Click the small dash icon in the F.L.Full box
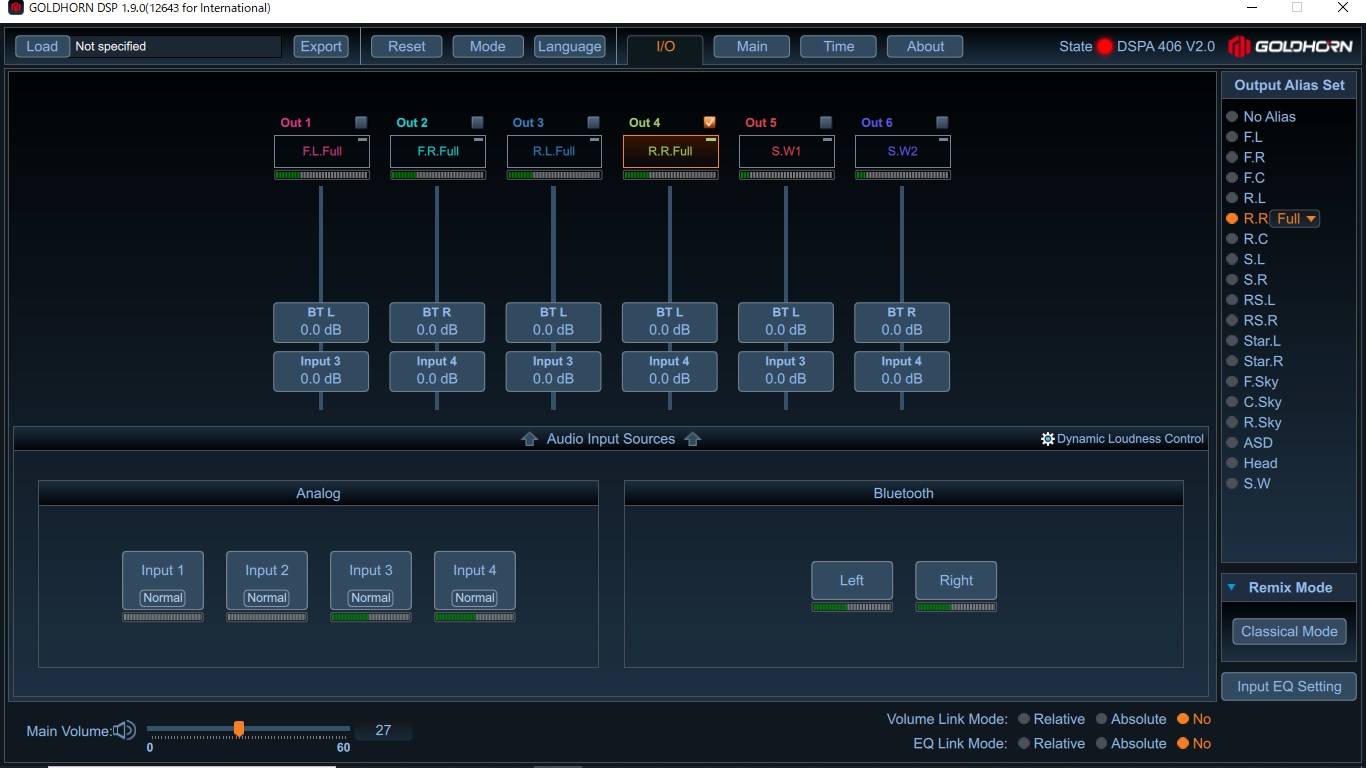The image size is (1366, 768). pyautogui.click(x=362, y=141)
